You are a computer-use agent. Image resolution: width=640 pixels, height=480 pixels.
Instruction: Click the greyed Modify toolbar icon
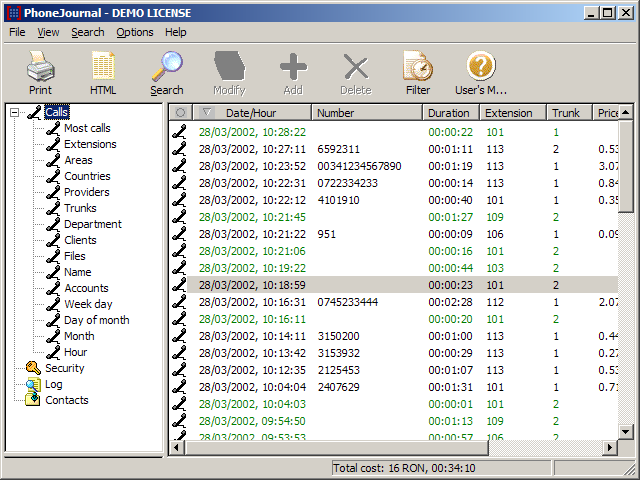pos(229,66)
